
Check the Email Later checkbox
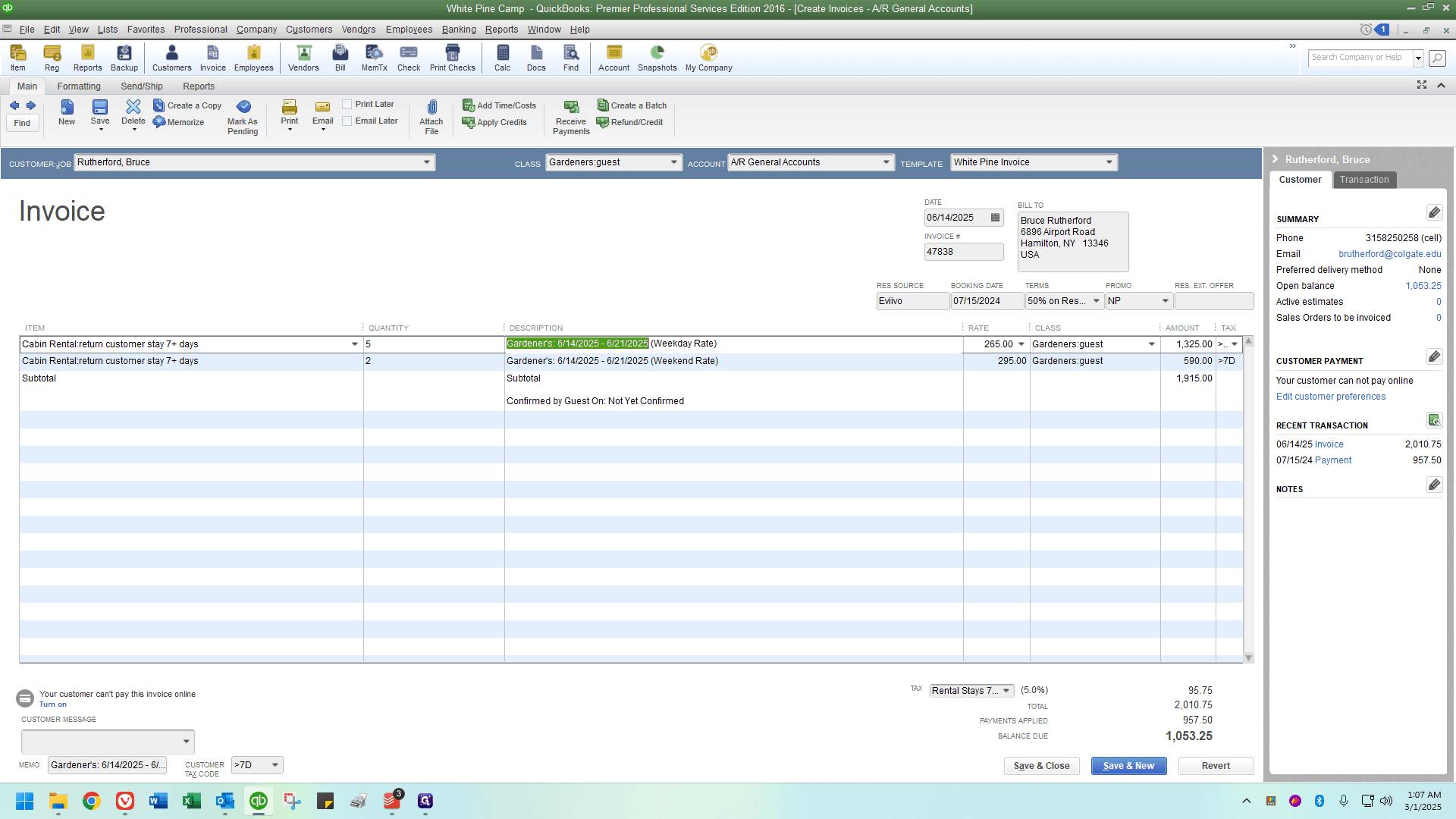click(x=347, y=121)
